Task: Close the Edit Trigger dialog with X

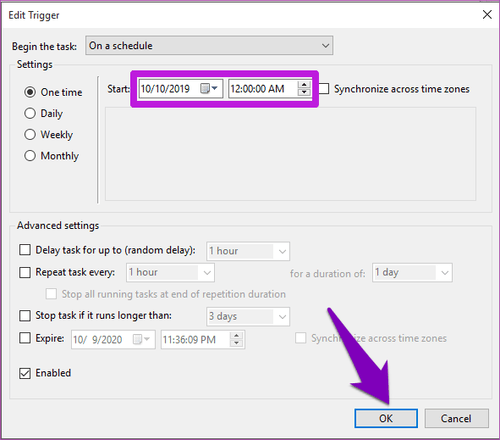Action: coord(487,15)
